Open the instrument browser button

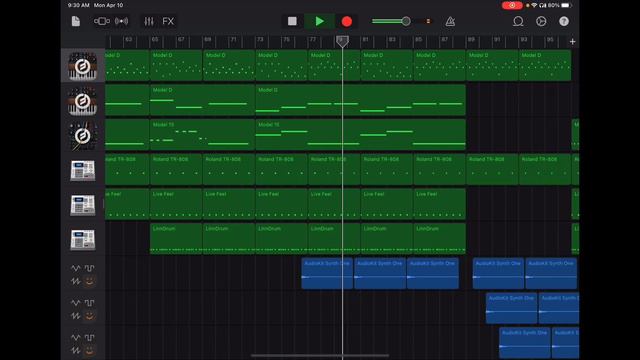tap(102, 21)
